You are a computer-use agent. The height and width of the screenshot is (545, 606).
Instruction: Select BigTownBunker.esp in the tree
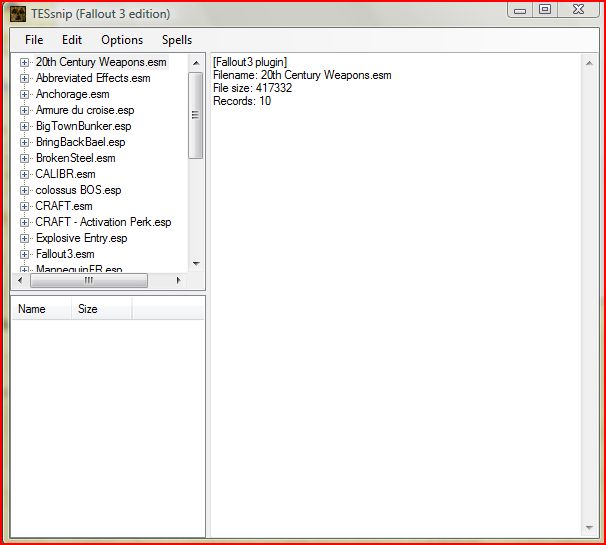coord(83,126)
